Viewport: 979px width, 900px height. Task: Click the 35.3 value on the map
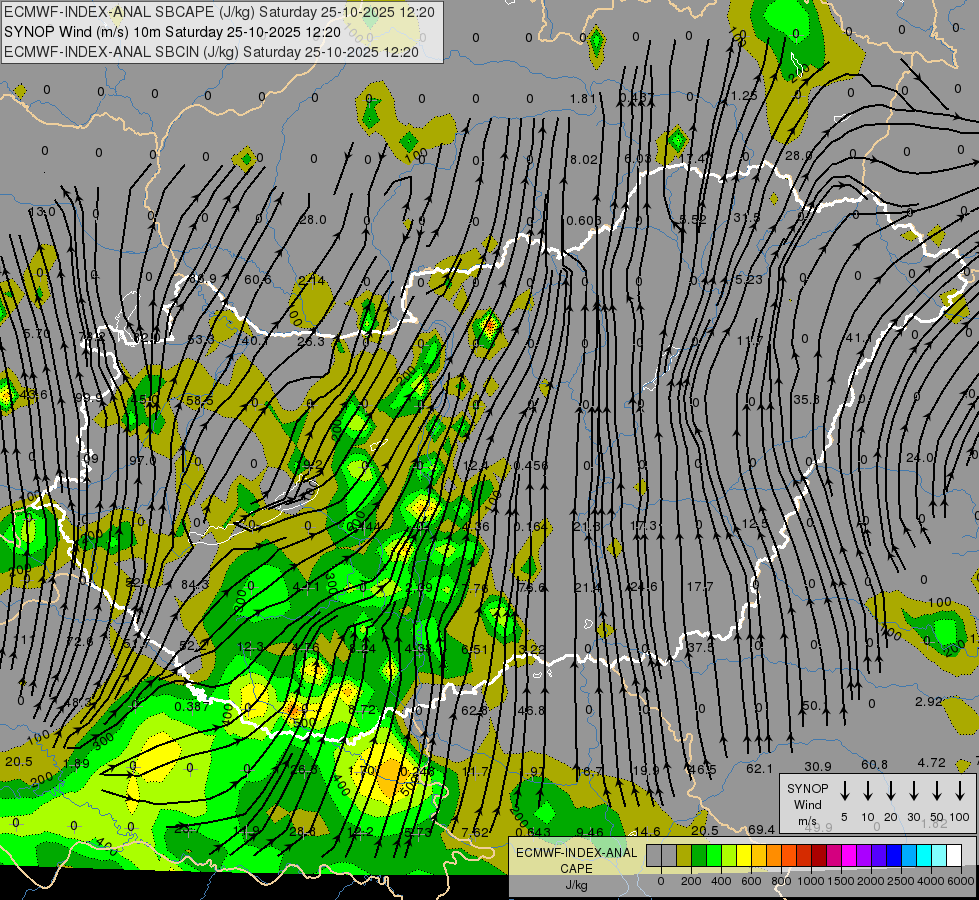[x=805, y=399]
